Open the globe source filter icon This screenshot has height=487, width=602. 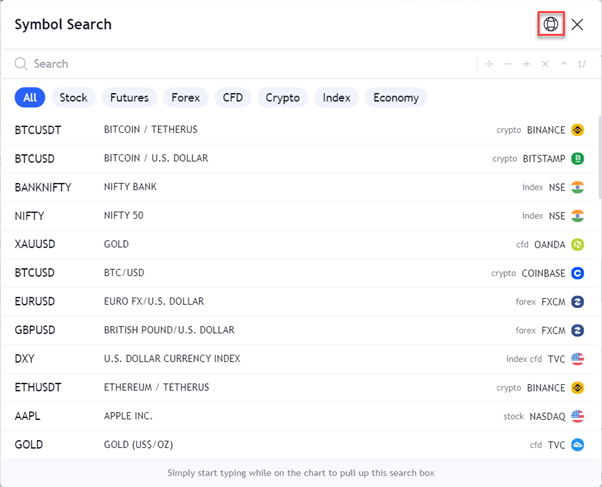point(551,24)
